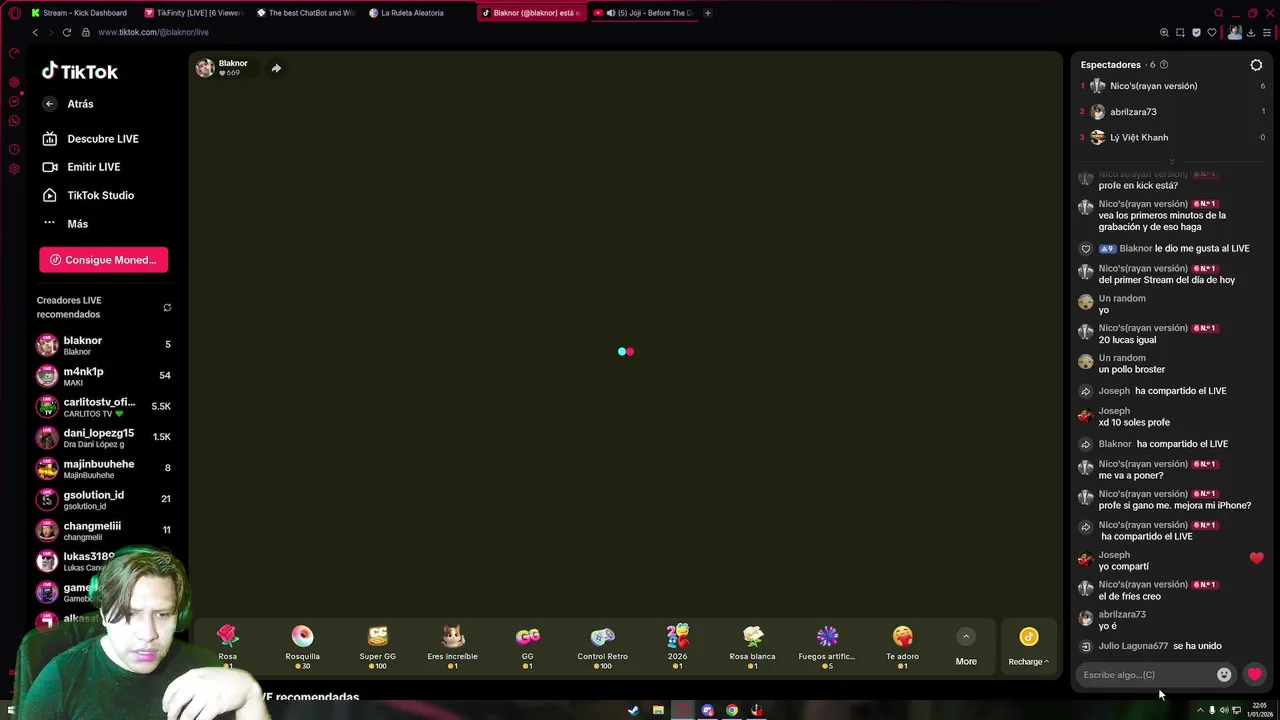Open the Opera menu logo
1280x720 pixels.
pos(14,13)
